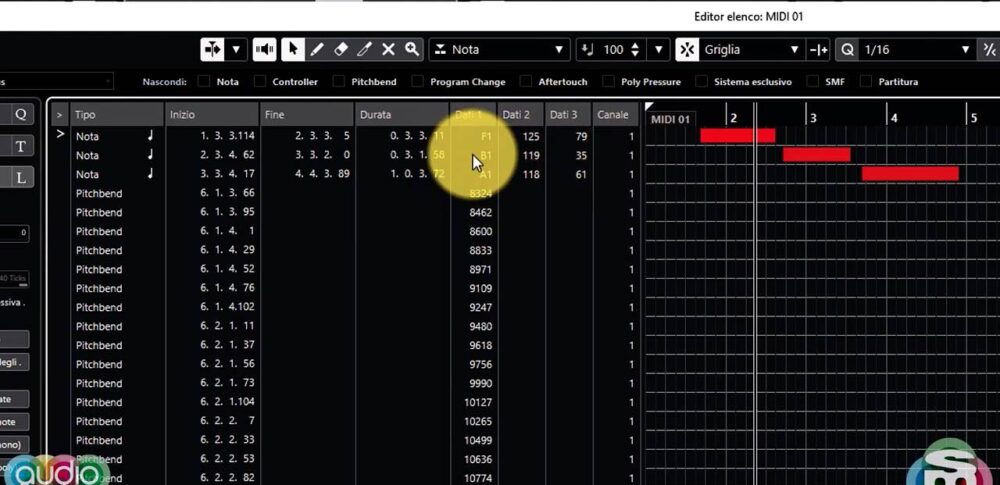Click pitchbend value 8462

tap(480, 212)
